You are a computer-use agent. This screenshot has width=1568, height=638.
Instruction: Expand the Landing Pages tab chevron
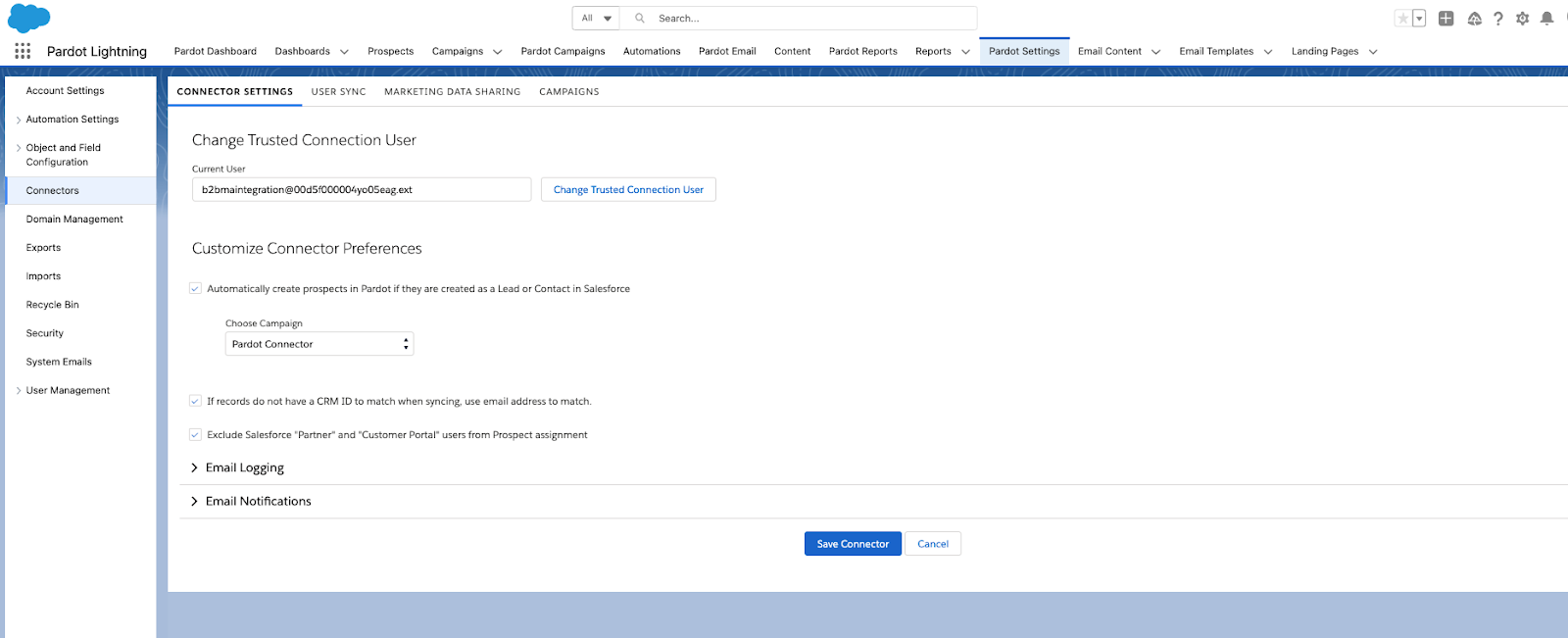point(1373,52)
